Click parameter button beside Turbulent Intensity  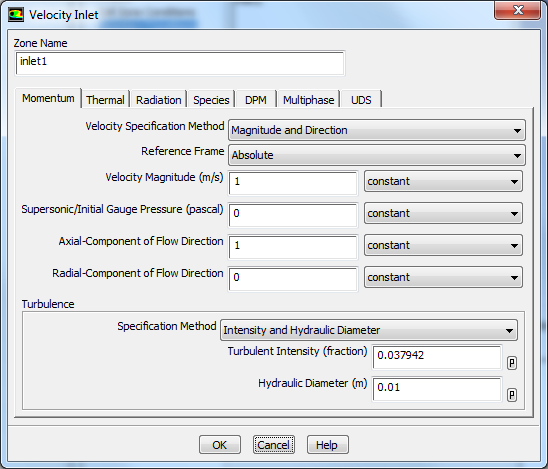[x=512, y=363]
